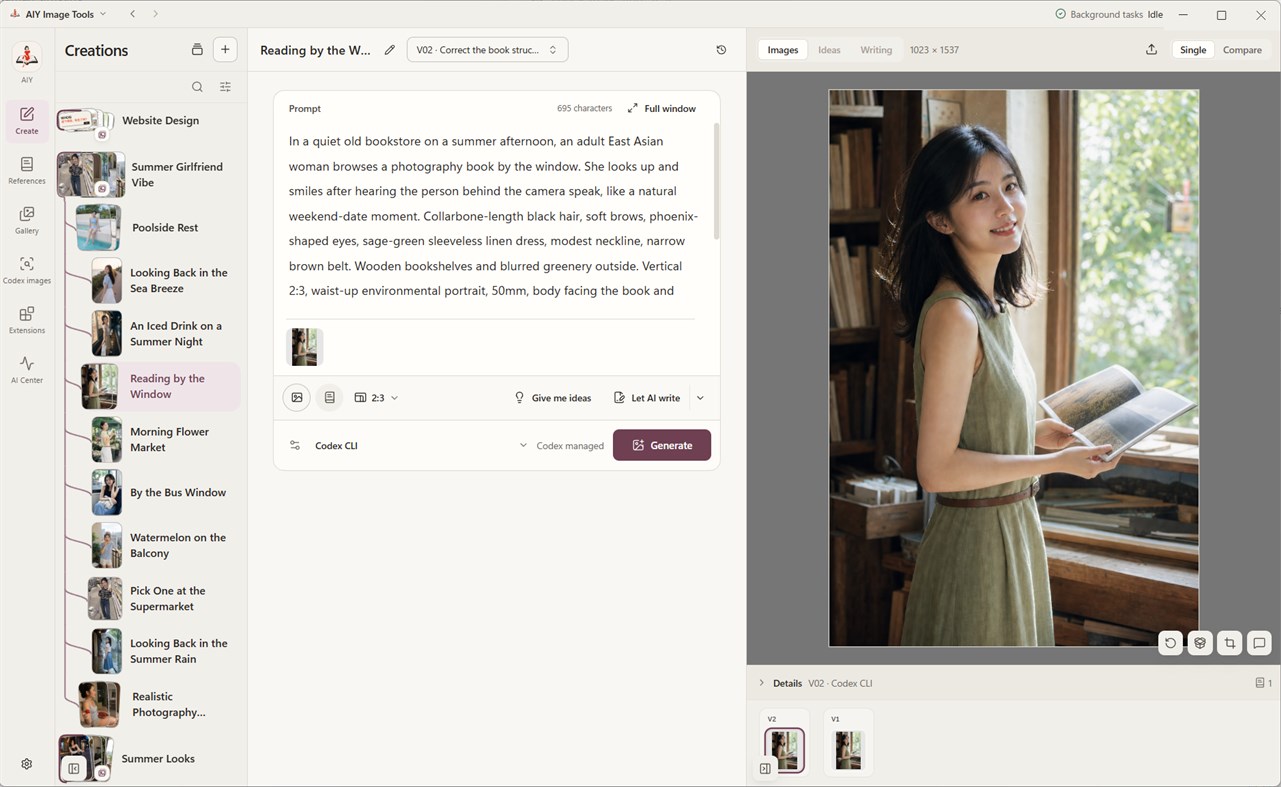Navigate back with the left arrow
This screenshot has height=787, width=1281.
point(133,14)
